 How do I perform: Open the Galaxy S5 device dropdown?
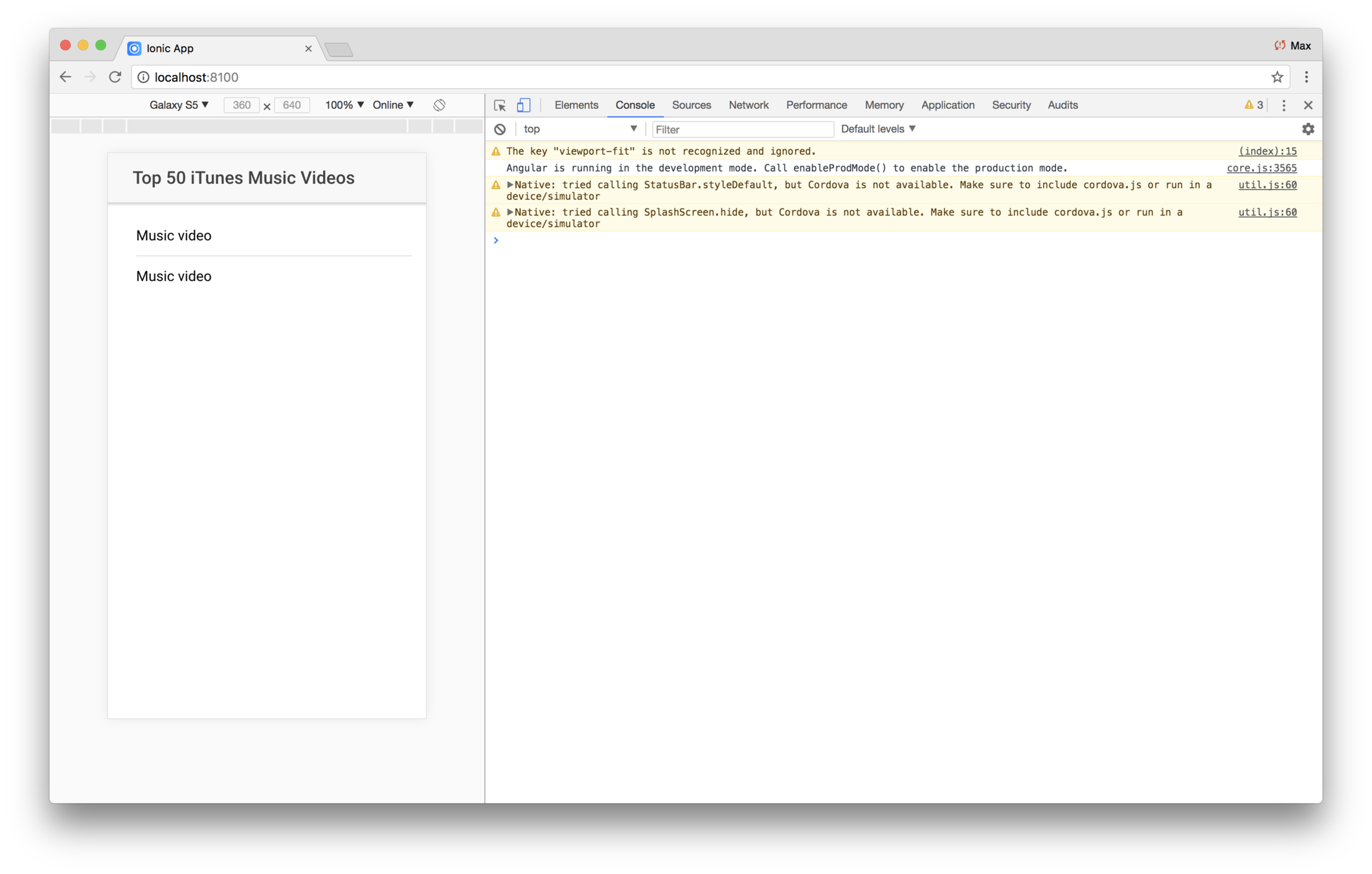coord(179,105)
